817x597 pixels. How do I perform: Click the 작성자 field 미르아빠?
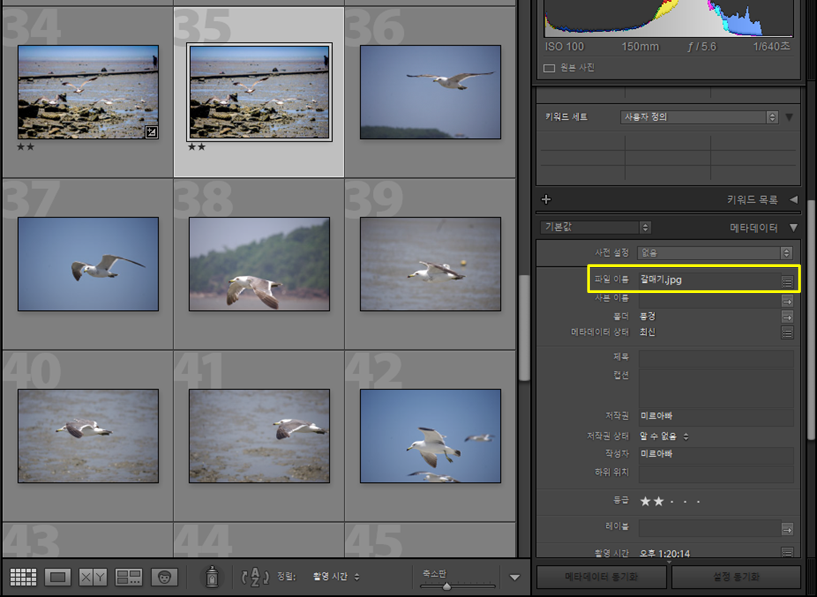[x=716, y=454]
